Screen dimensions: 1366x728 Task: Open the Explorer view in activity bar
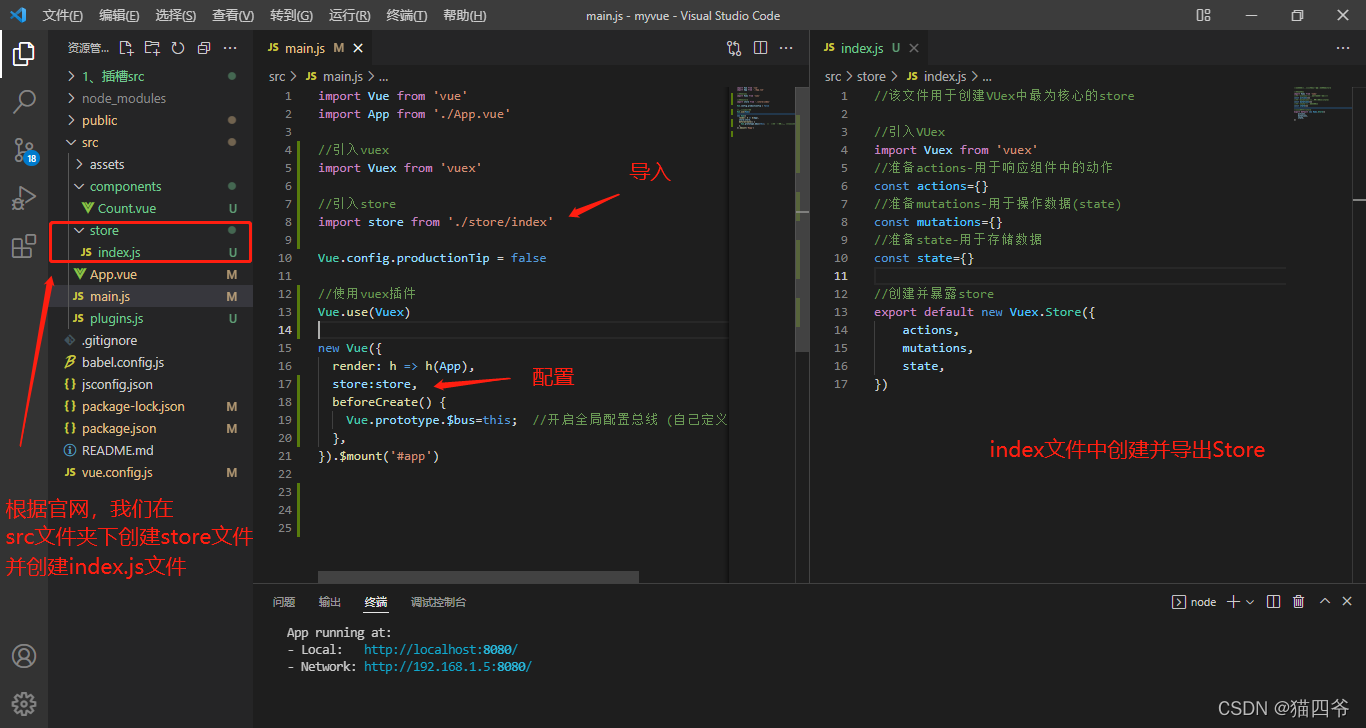click(24, 54)
